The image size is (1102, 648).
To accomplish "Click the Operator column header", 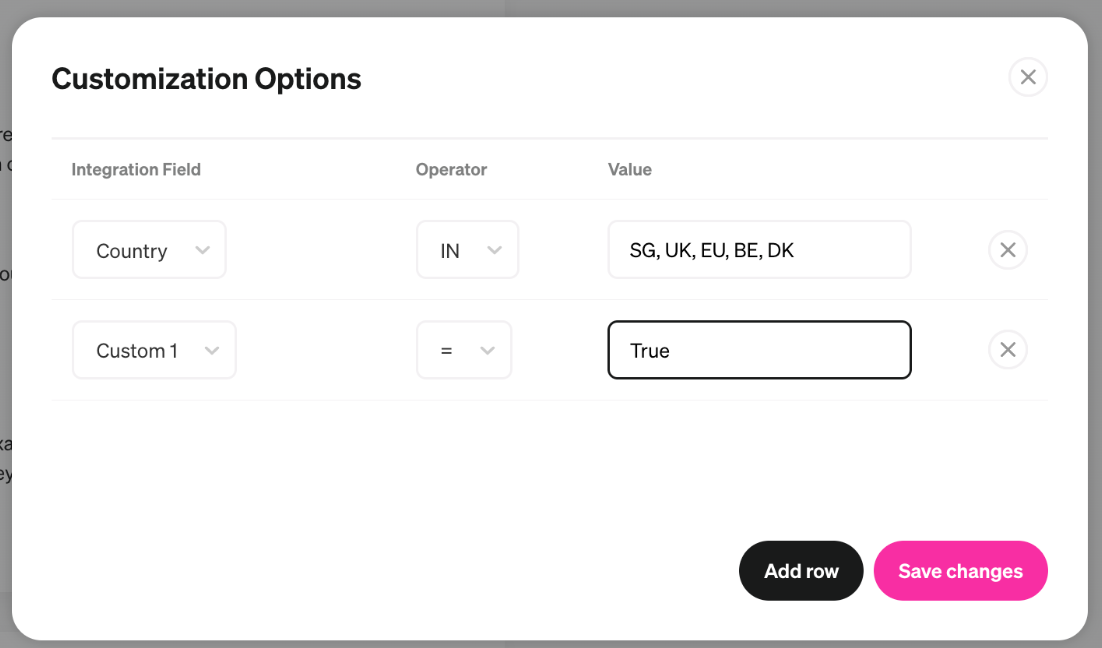I will [x=451, y=169].
